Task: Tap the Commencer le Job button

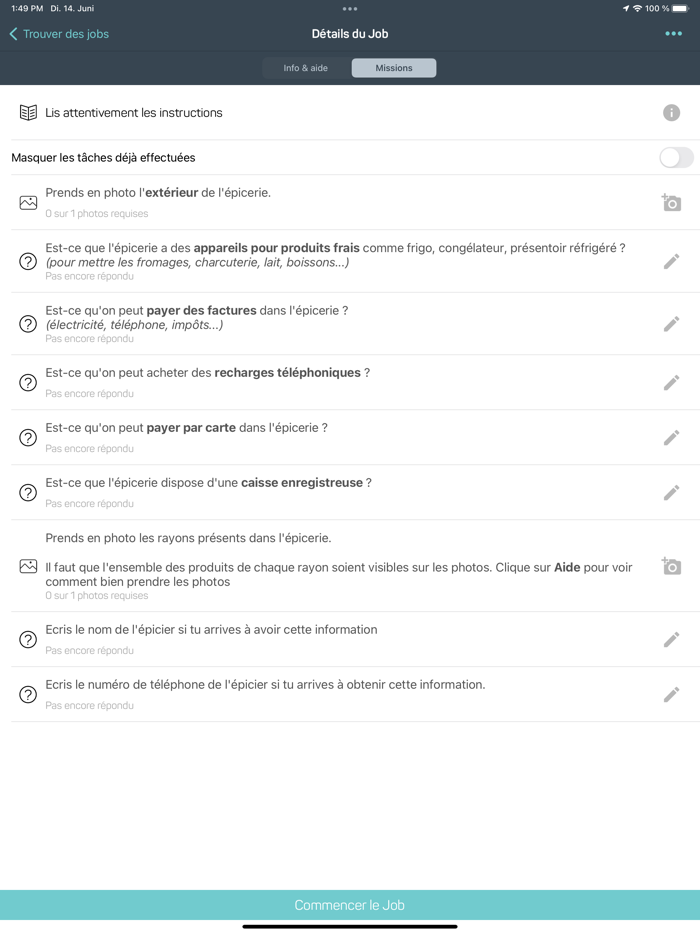Action: click(349, 904)
